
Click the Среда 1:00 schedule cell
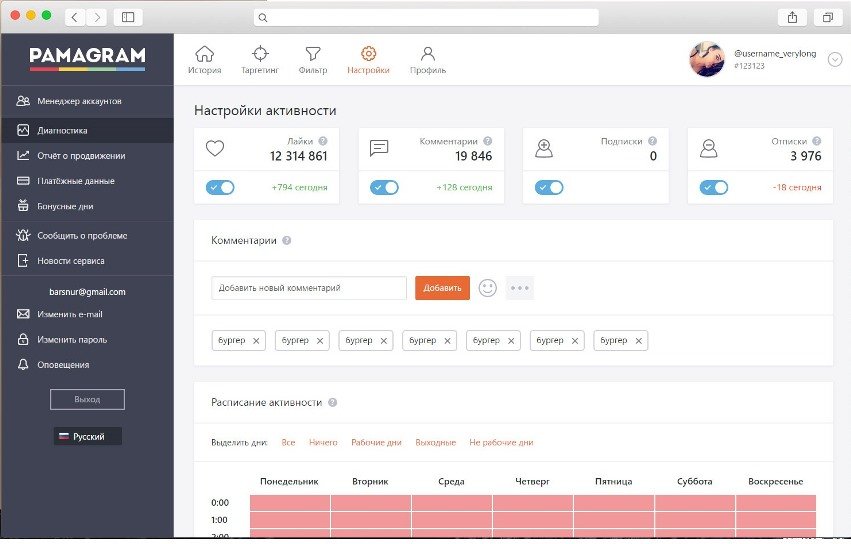coord(452,520)
